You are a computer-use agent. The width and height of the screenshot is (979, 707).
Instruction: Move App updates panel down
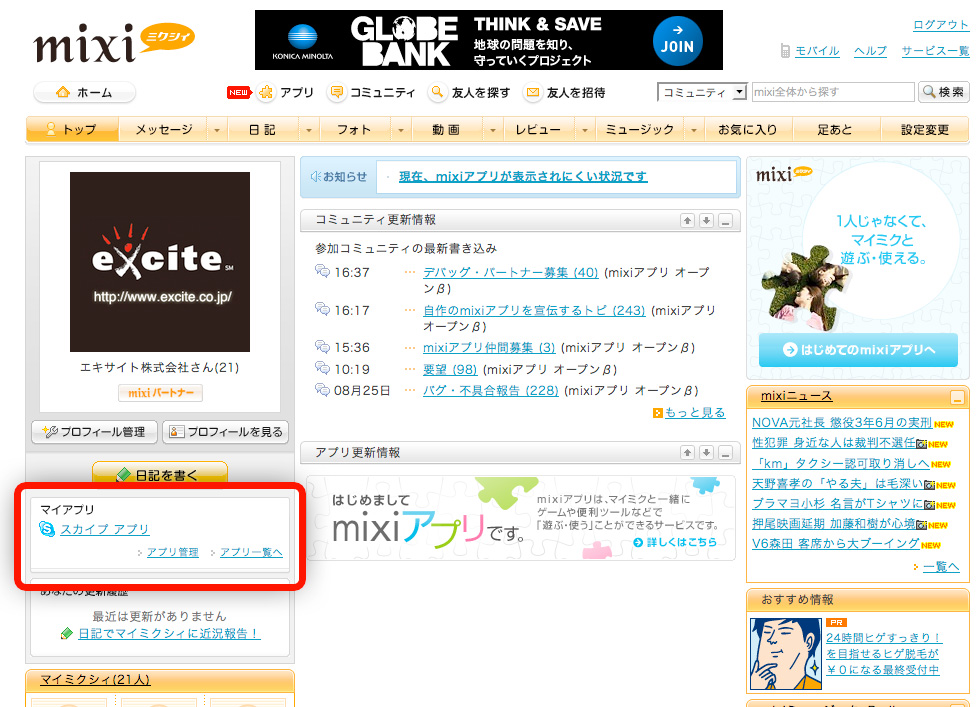[x=706, y=453]
